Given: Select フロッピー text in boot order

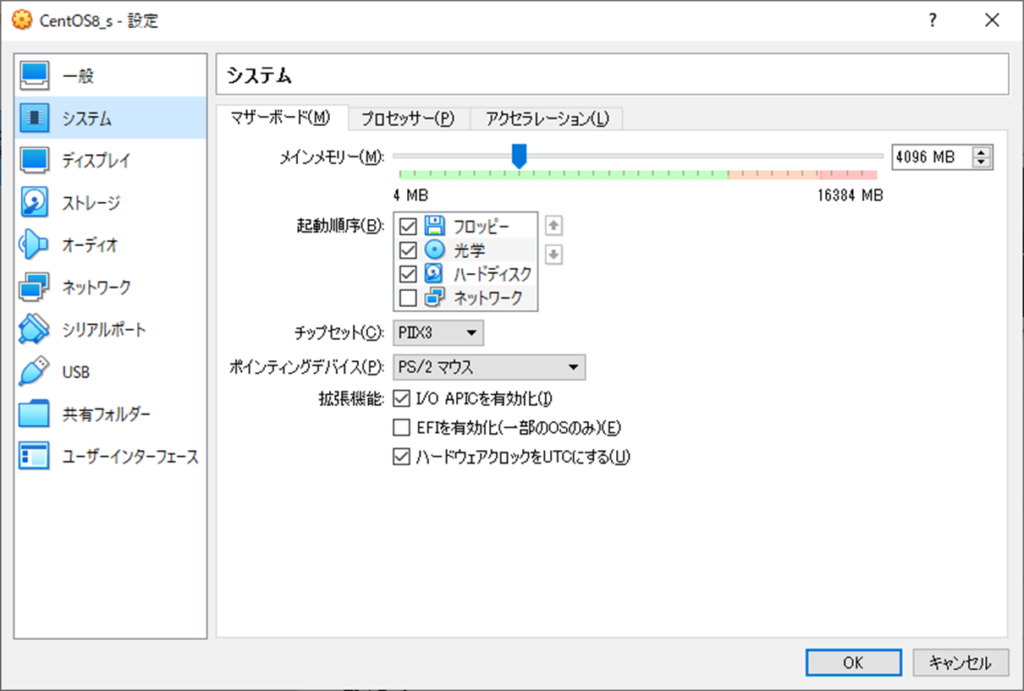Looking at the screenshot, I should 481,227.
